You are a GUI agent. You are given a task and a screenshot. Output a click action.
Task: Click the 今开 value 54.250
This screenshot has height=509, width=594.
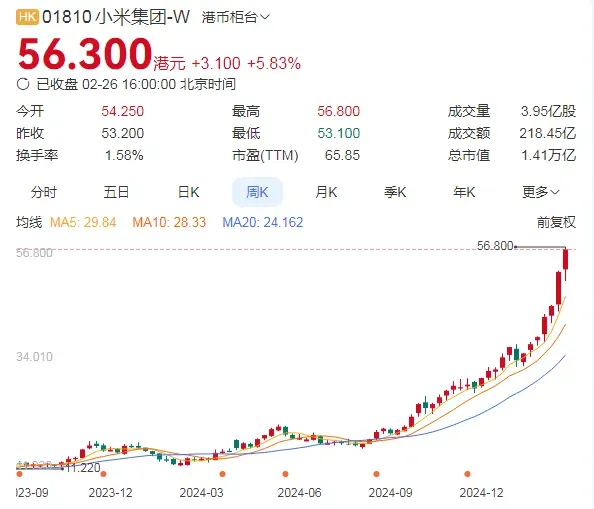[122, 111]
